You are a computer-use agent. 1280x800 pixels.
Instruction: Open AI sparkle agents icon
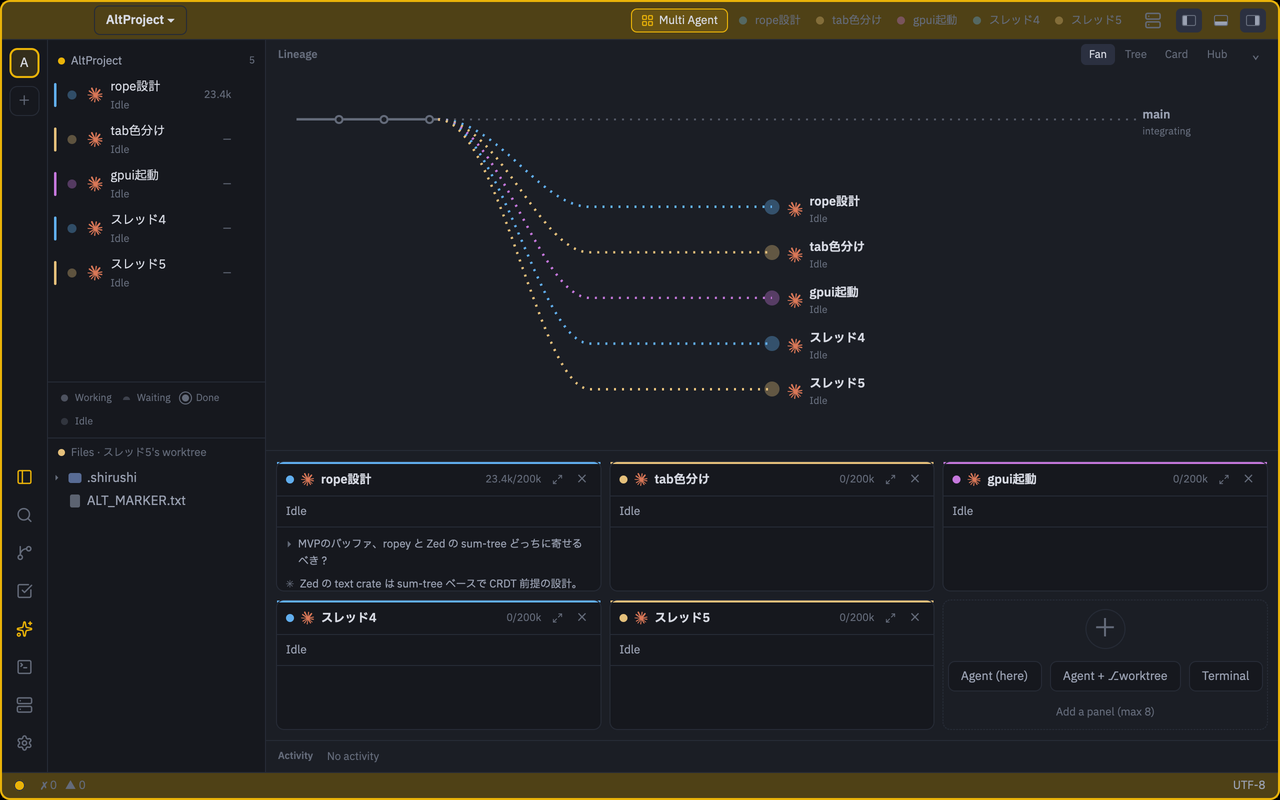pyautogui.click(x=25, y=629)
